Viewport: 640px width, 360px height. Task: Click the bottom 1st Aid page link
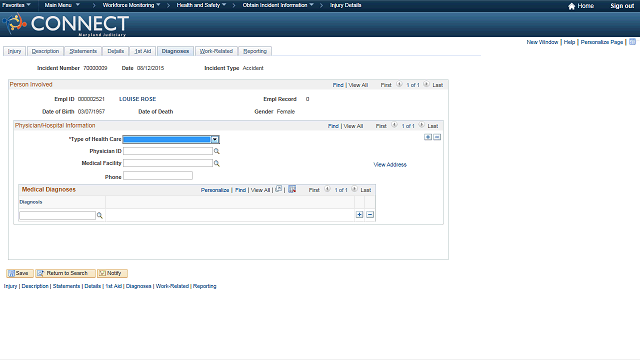[x=113, y=286]
